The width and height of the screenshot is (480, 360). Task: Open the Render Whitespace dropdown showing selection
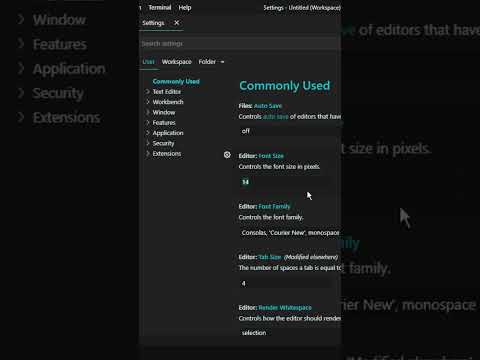pyautogui.click(x=289, y=333)
